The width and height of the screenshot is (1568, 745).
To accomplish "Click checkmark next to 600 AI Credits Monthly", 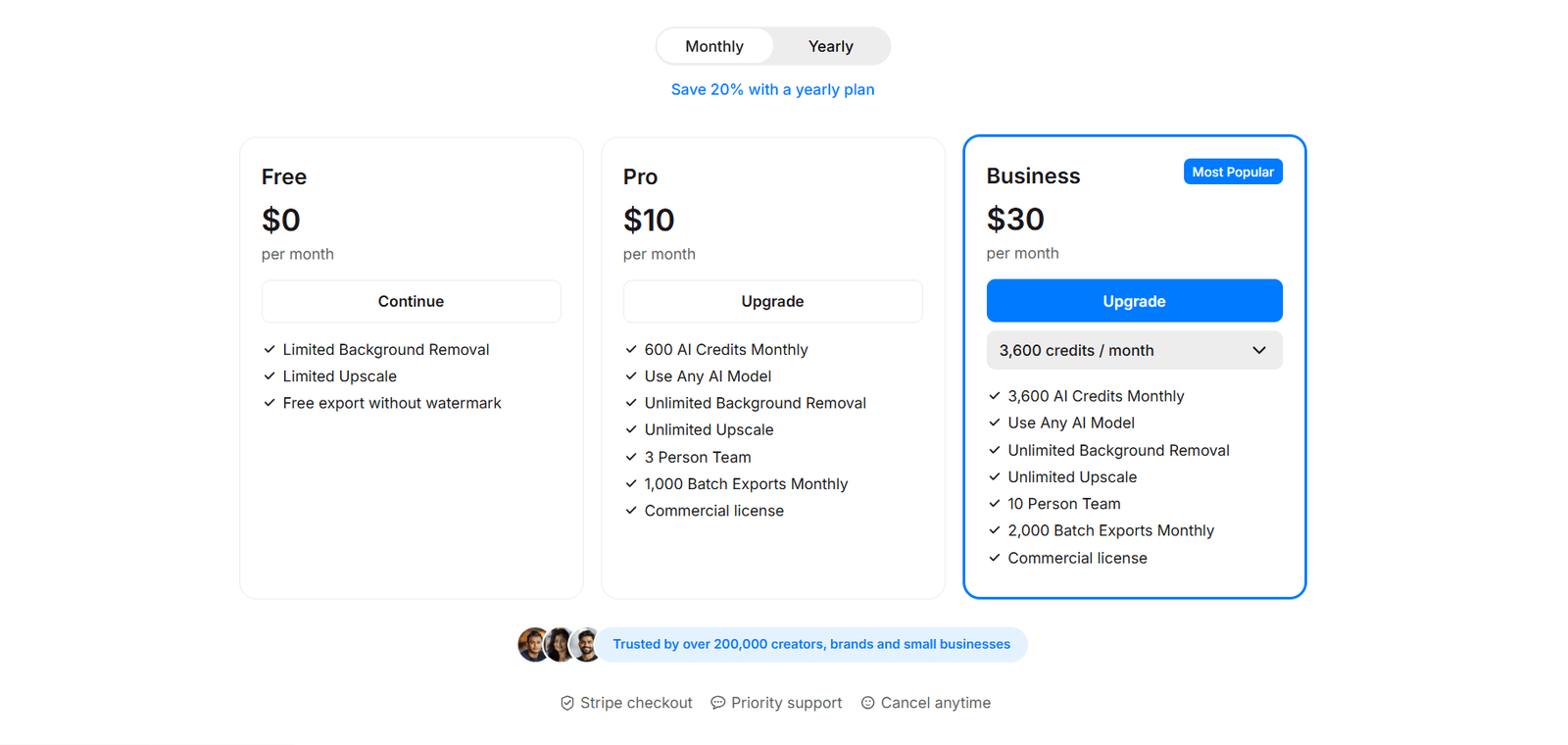I will 631,349.
